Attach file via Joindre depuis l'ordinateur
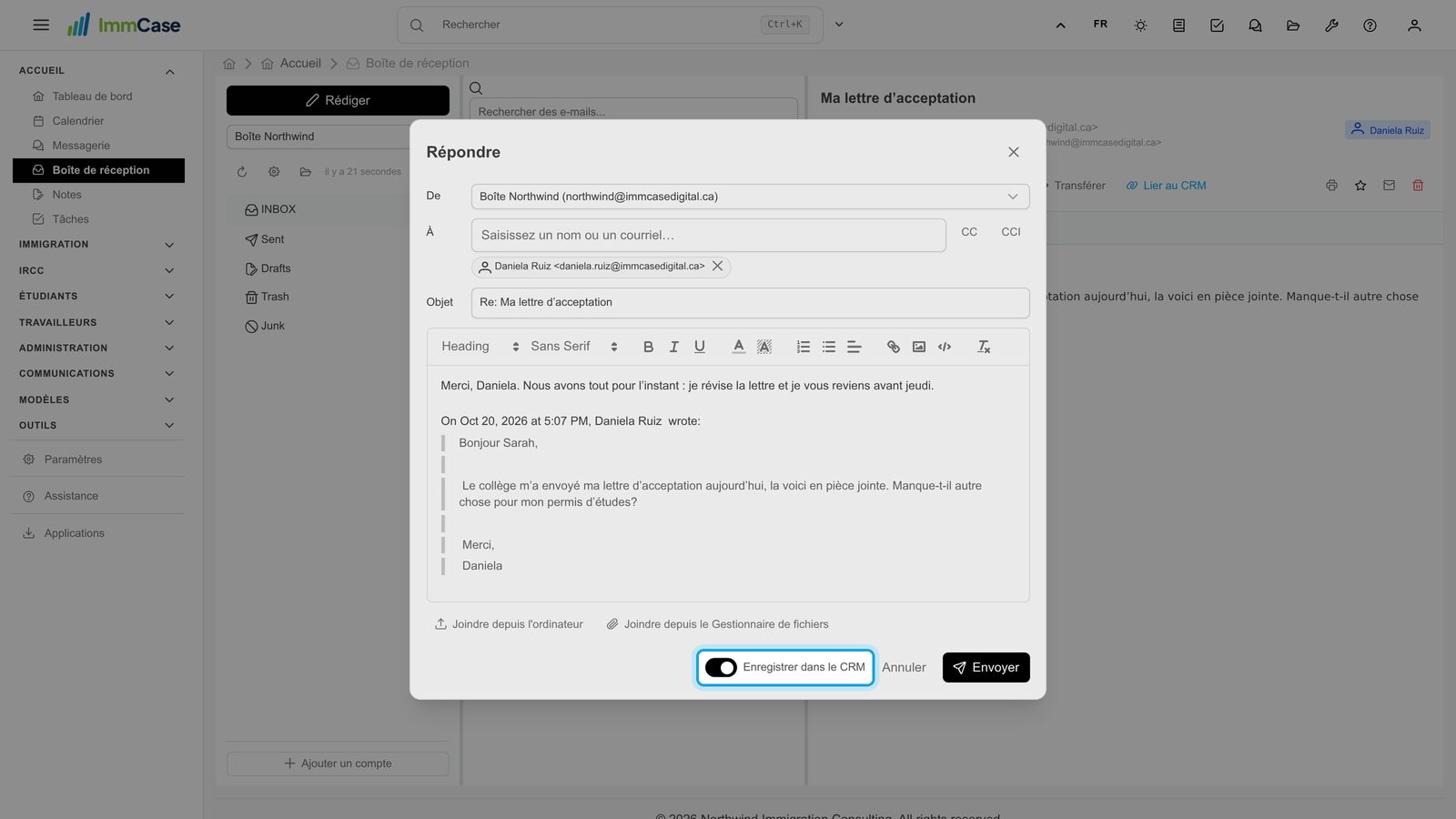The image size is (1456, 819). (509, 624)
